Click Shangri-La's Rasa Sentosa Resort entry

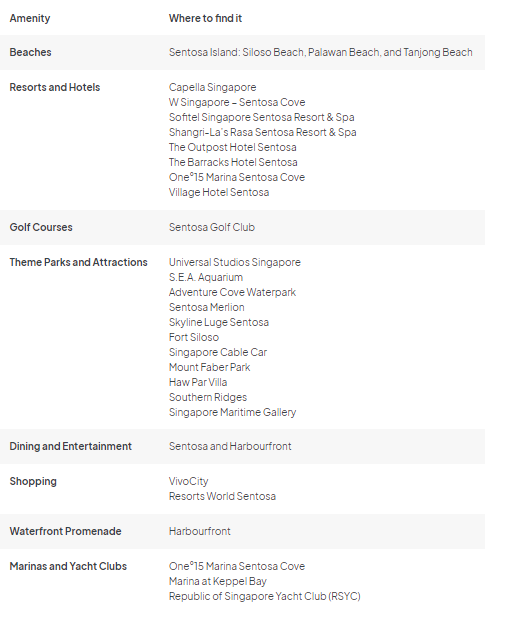point(263,132)
